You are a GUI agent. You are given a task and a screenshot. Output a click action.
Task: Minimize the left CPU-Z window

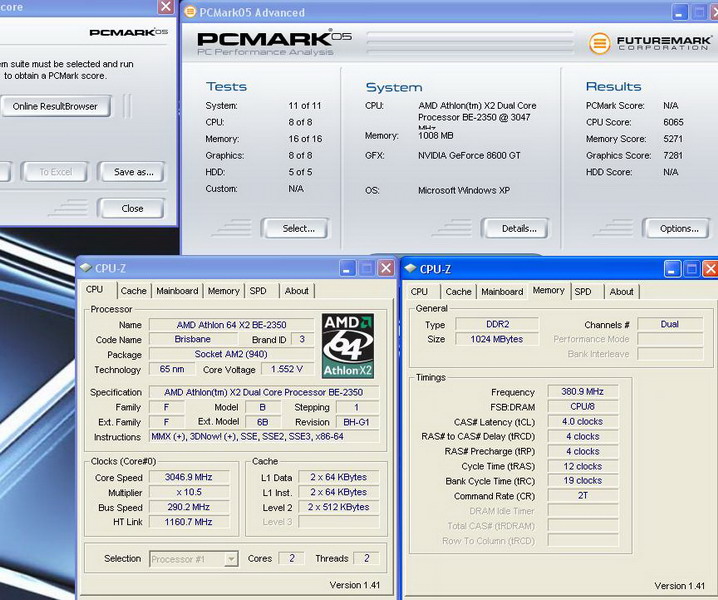[x=348, y=268]
